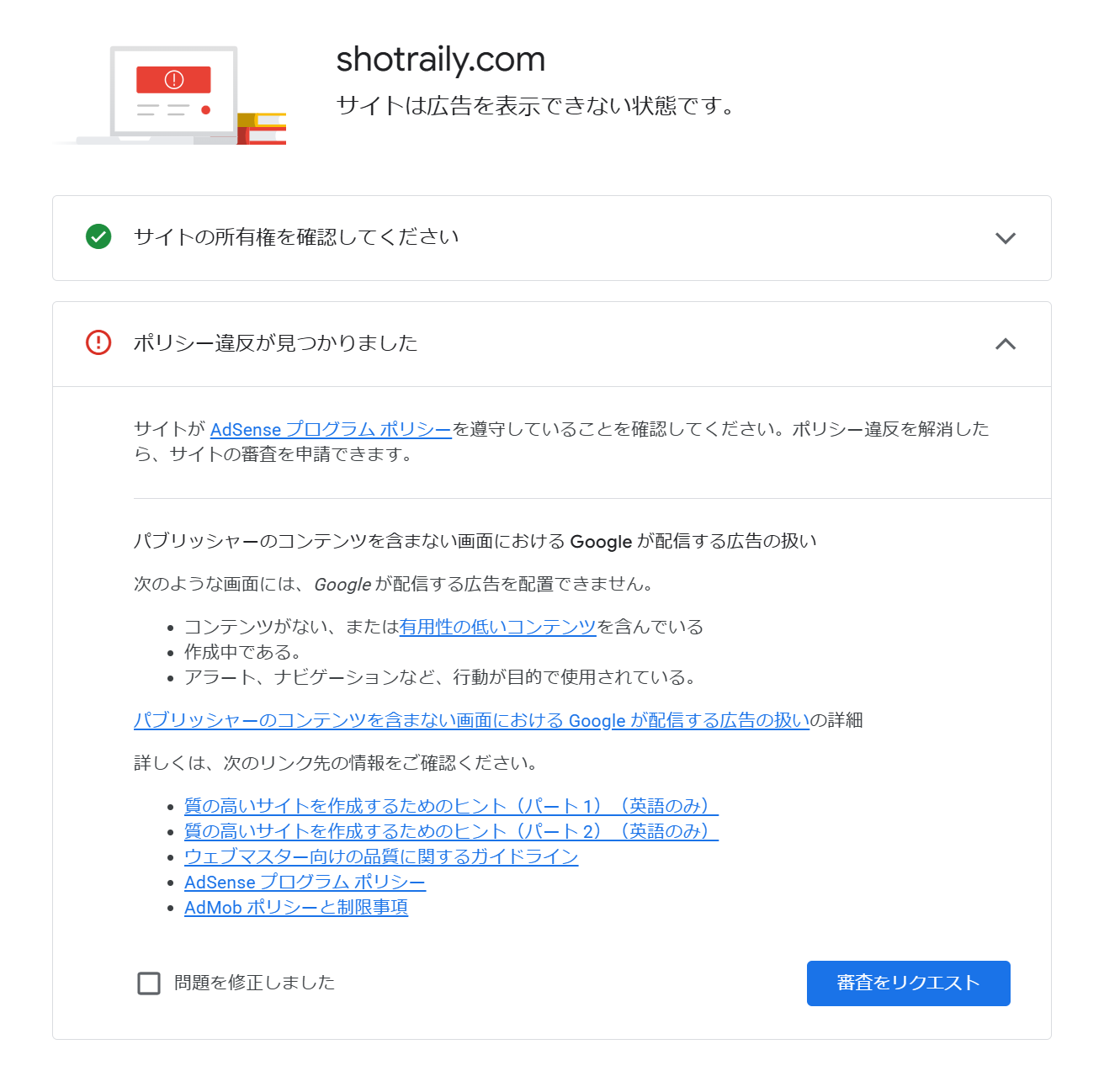Click the 審査をリクエスト button

[x=908, y=983]
